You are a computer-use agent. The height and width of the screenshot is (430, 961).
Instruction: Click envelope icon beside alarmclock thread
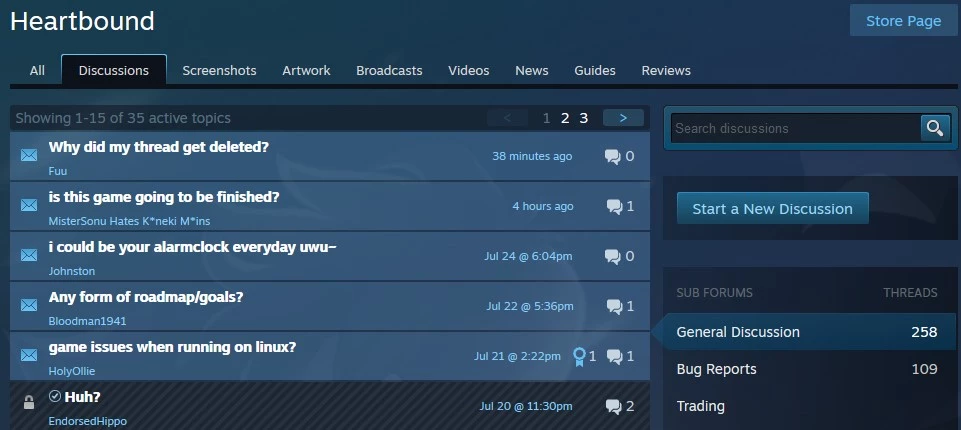tap(29, 255)
